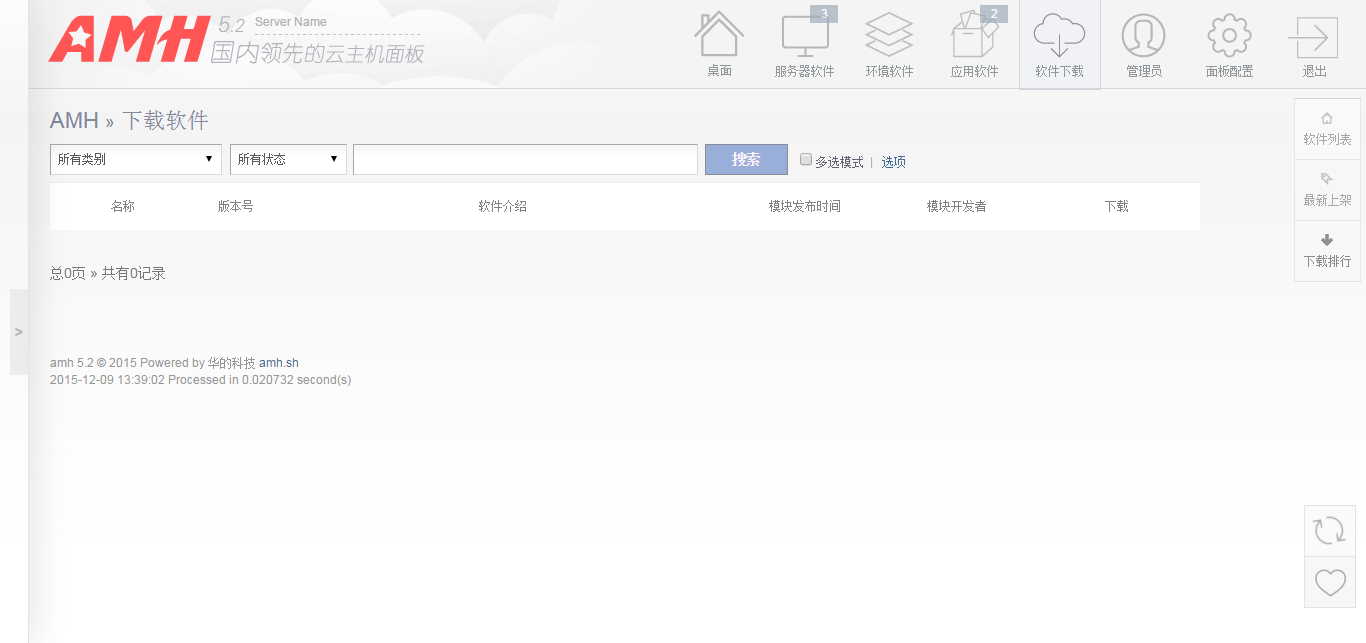Click the refresh arrows icon
The width and height of the screenshot is (1366, 643).
click(1329, 530)
